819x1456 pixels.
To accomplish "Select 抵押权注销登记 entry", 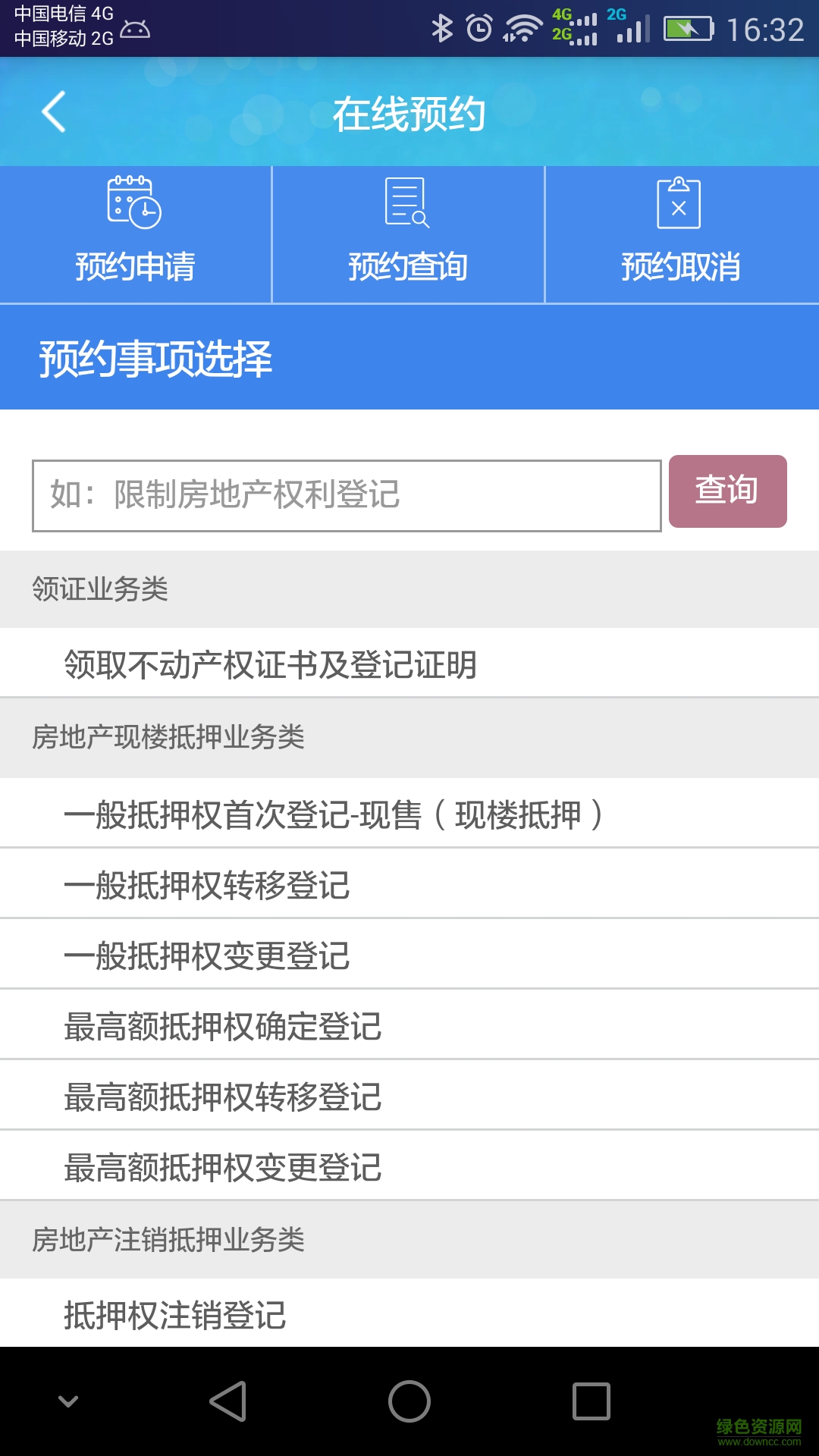I will pos(175,1314).
